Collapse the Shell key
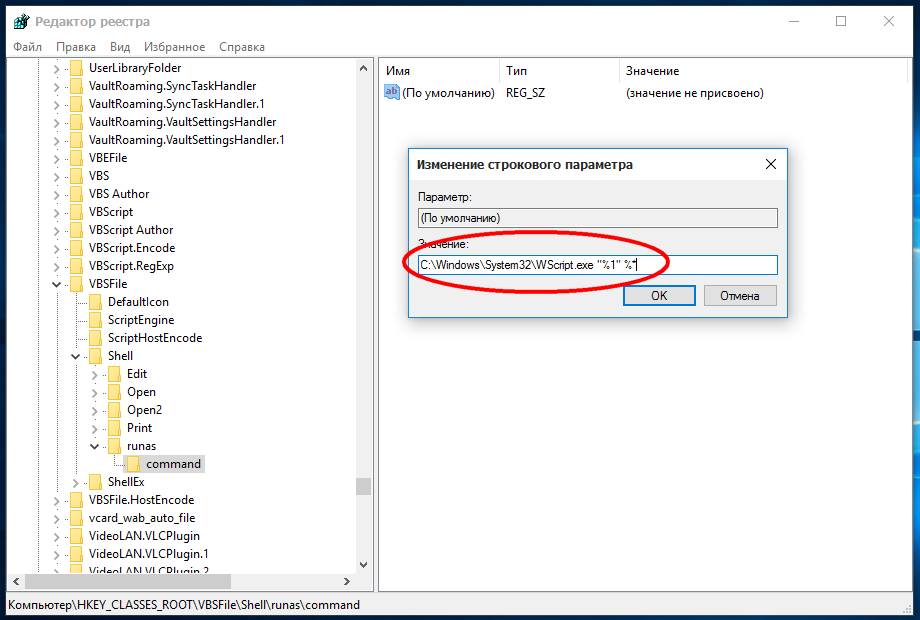 click(x=76, y=356)
